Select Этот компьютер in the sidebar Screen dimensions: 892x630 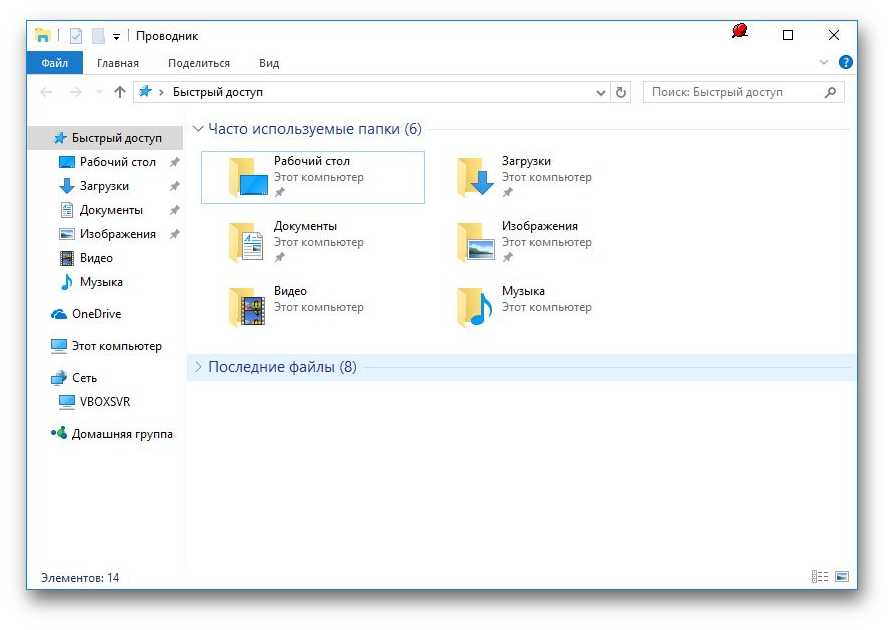click(x=116, y=346)
